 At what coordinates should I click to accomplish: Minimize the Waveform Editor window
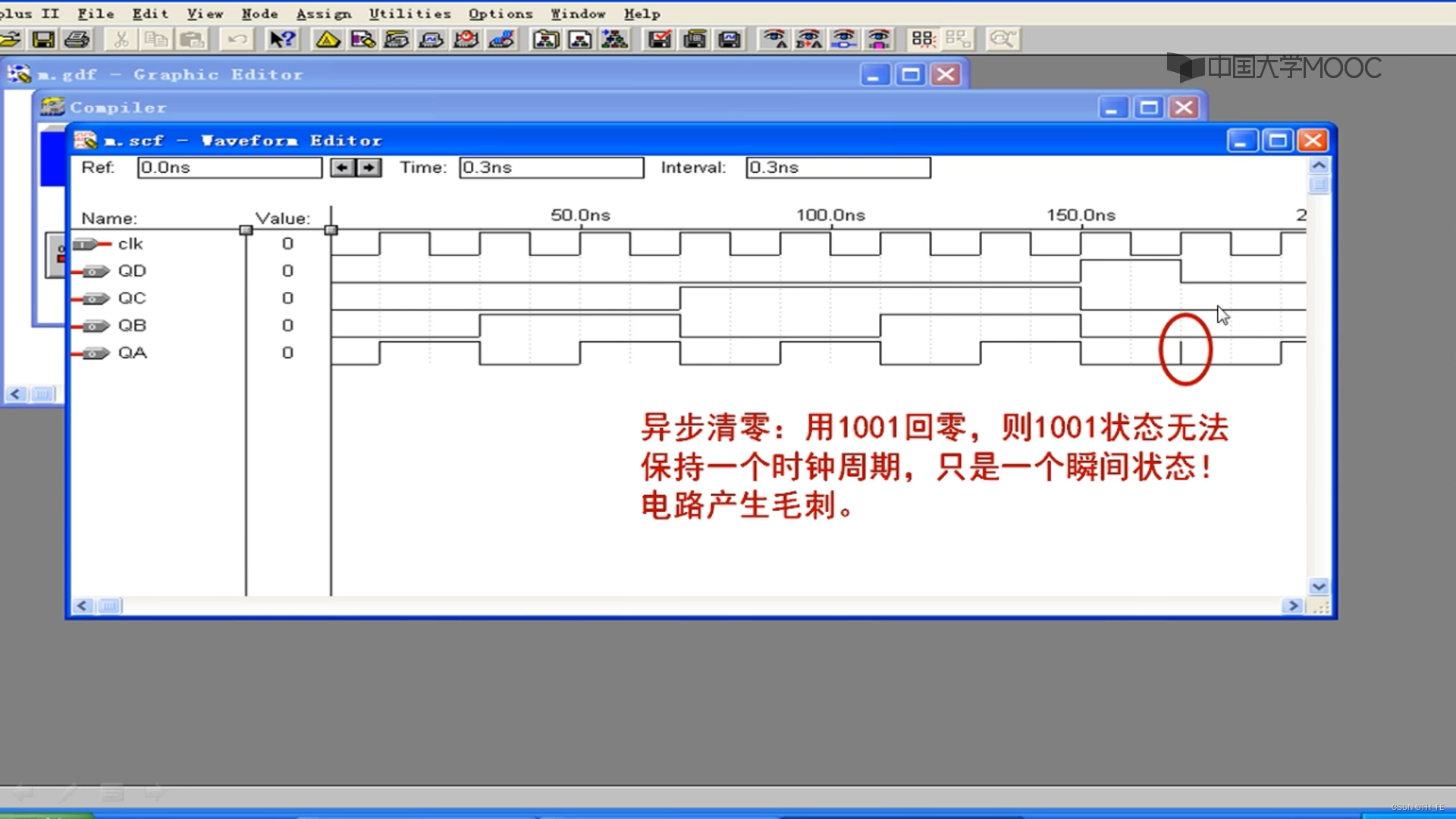[x=1242, y=141]
